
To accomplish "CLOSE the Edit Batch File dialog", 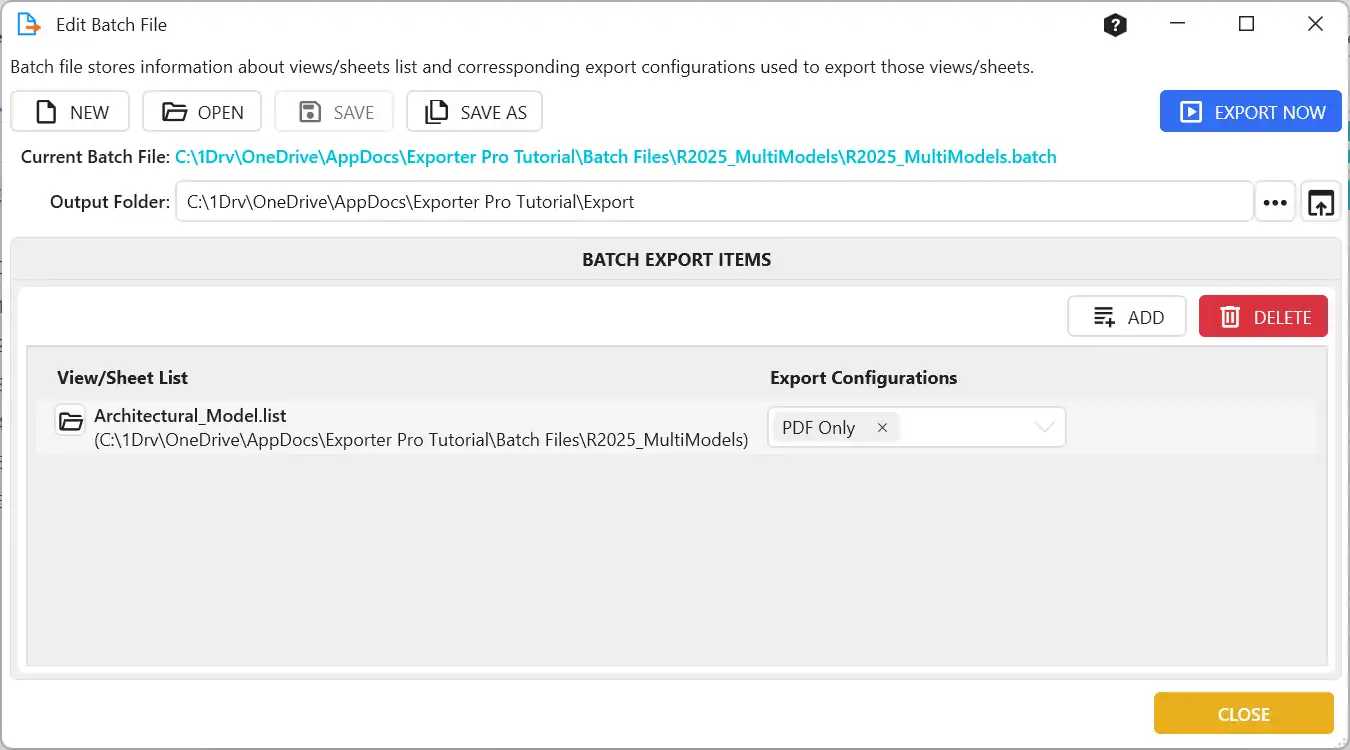I will pyautogui.click(x=1244, y=714).
